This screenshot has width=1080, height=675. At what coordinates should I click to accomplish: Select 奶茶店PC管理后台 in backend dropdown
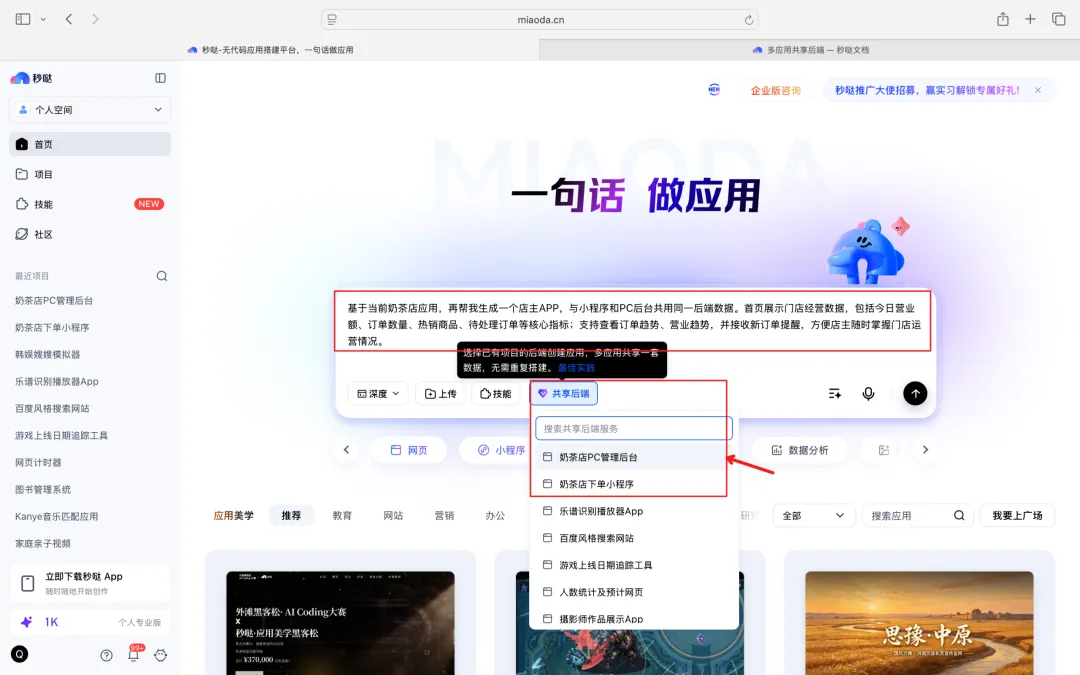[x=634, y=457]
